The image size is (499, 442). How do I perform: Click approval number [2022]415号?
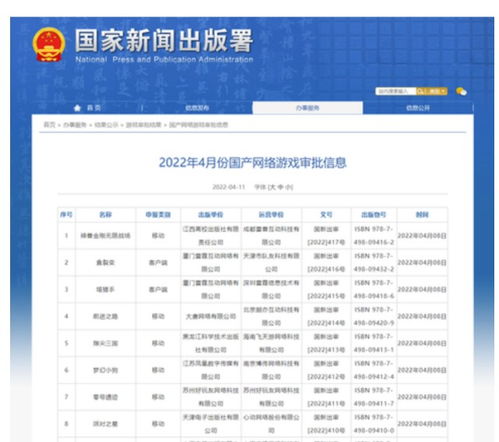[326, 296]
